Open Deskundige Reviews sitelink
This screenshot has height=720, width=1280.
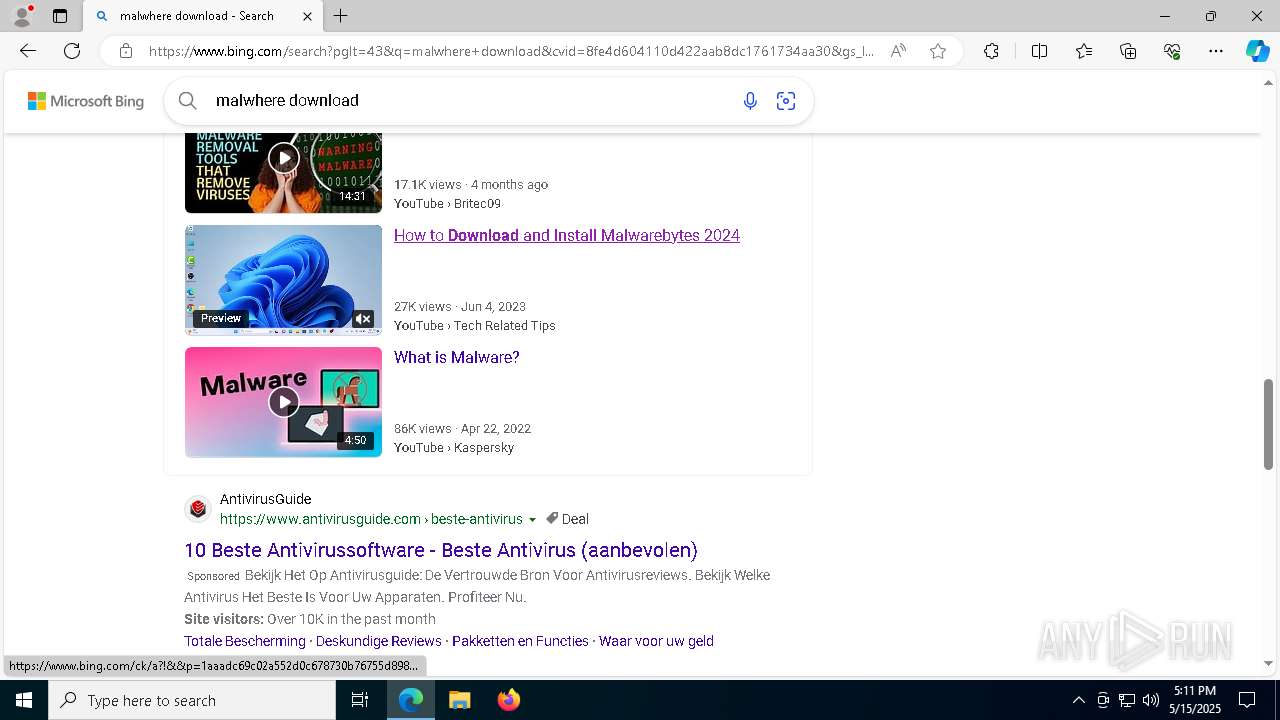pyautogui.click(x=379, y=641)
